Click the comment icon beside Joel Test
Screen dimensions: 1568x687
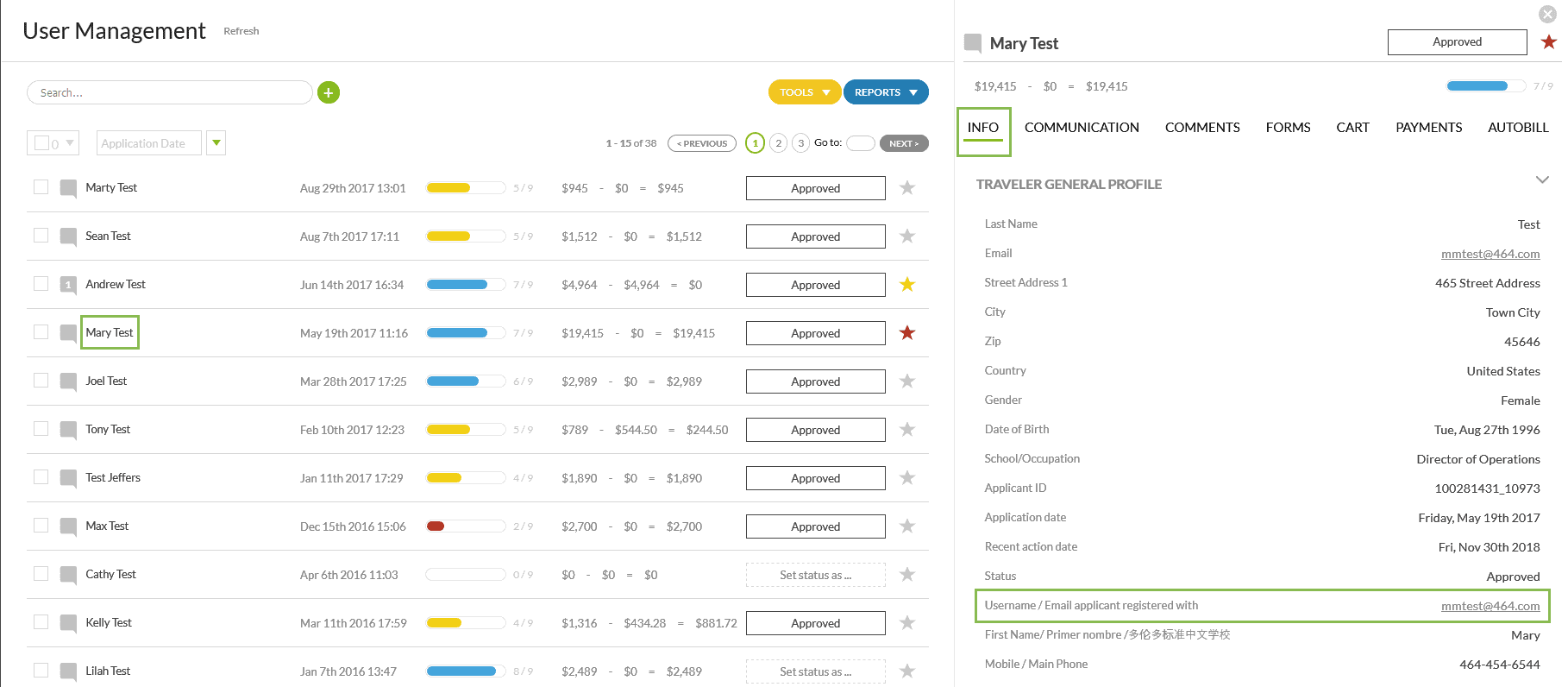68,381
